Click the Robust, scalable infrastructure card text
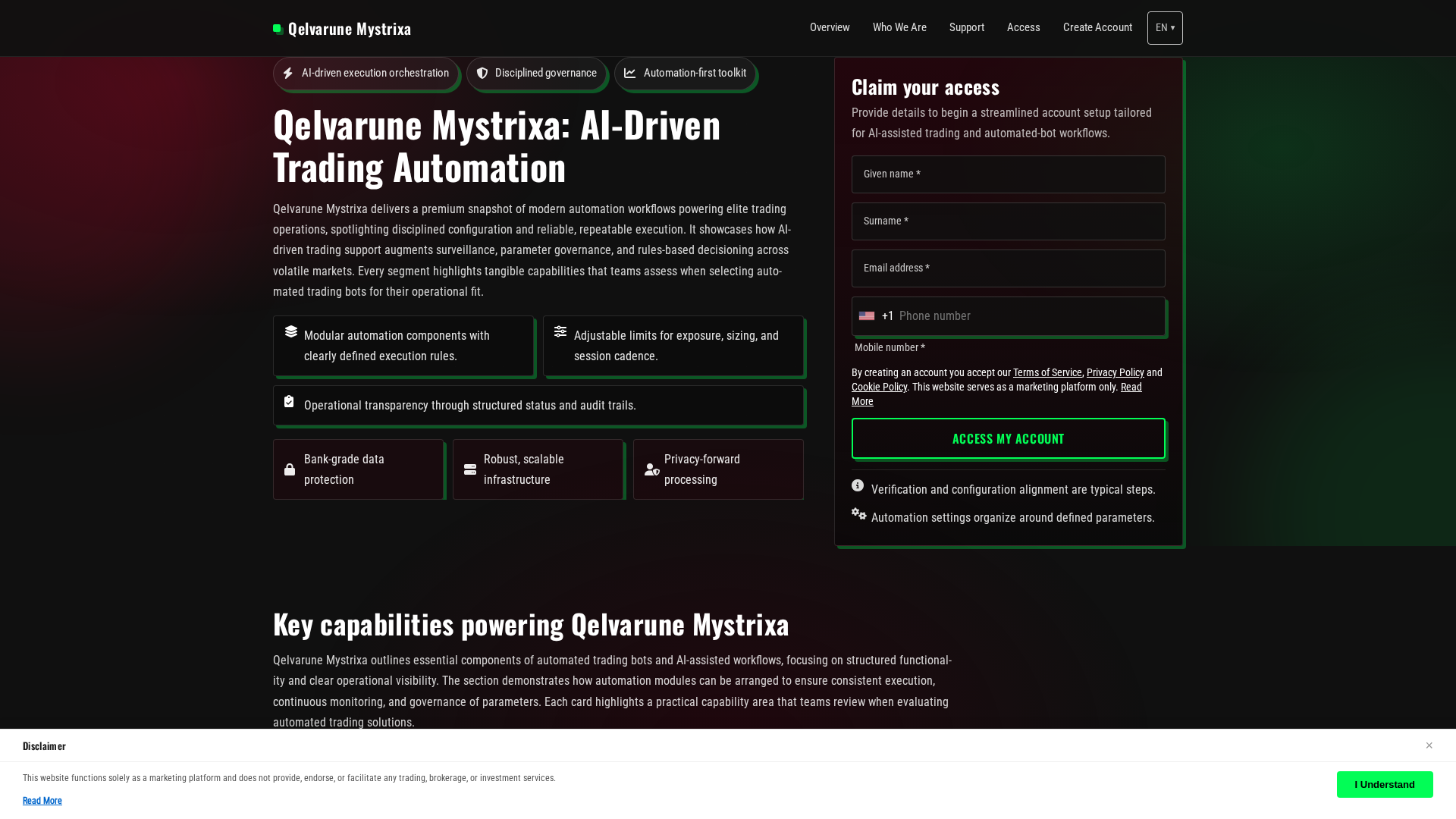1456x819 pixels. tap(524, 469)
